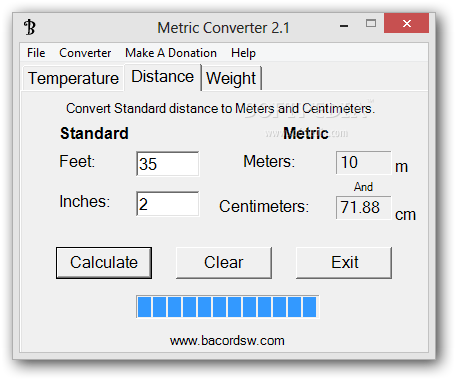Click the Metric Converter app icon in title bar
The height and width of the screenshot is (380, 456).
coord(30,27)
